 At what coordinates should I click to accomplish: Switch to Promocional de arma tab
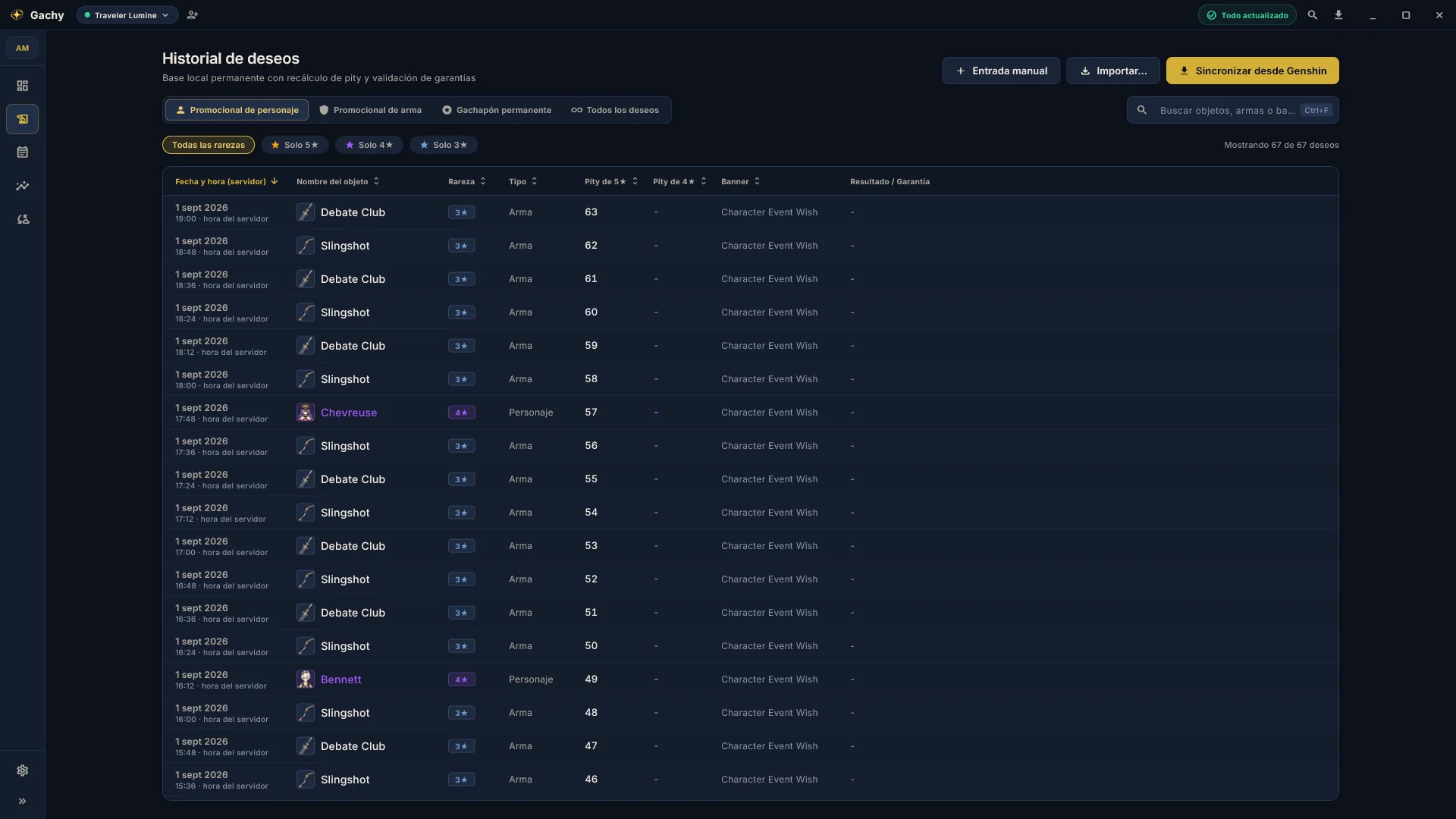click(370, 110)
